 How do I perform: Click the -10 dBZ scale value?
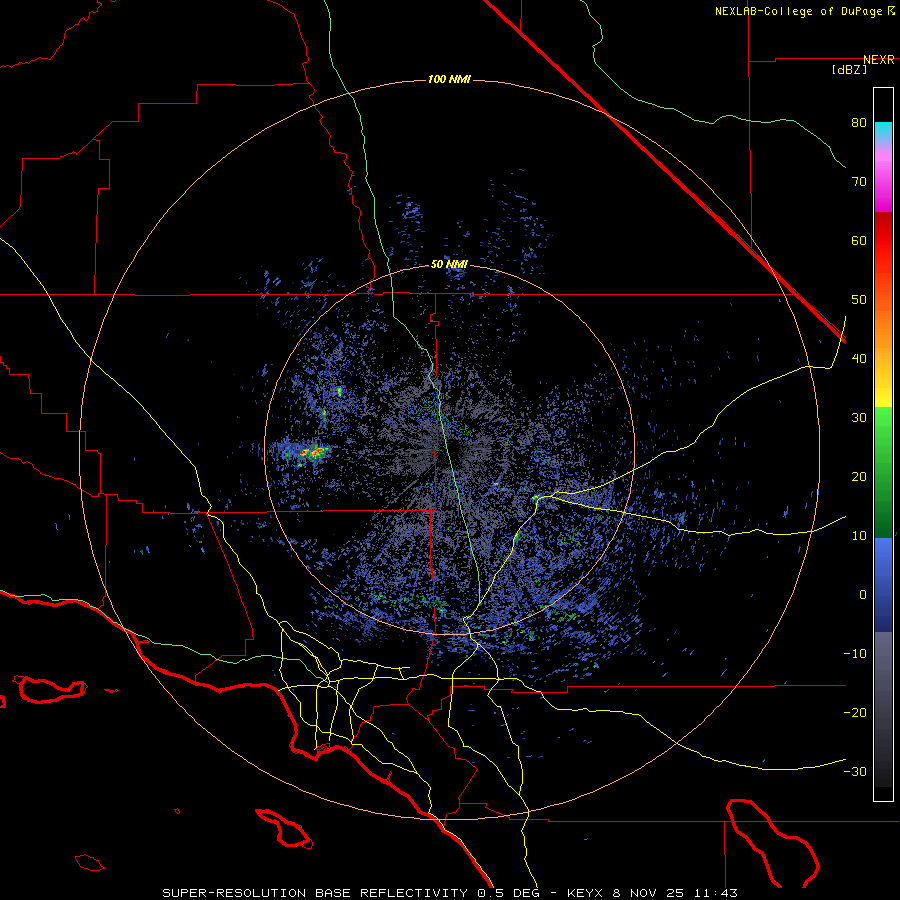(x=855, y=654)
